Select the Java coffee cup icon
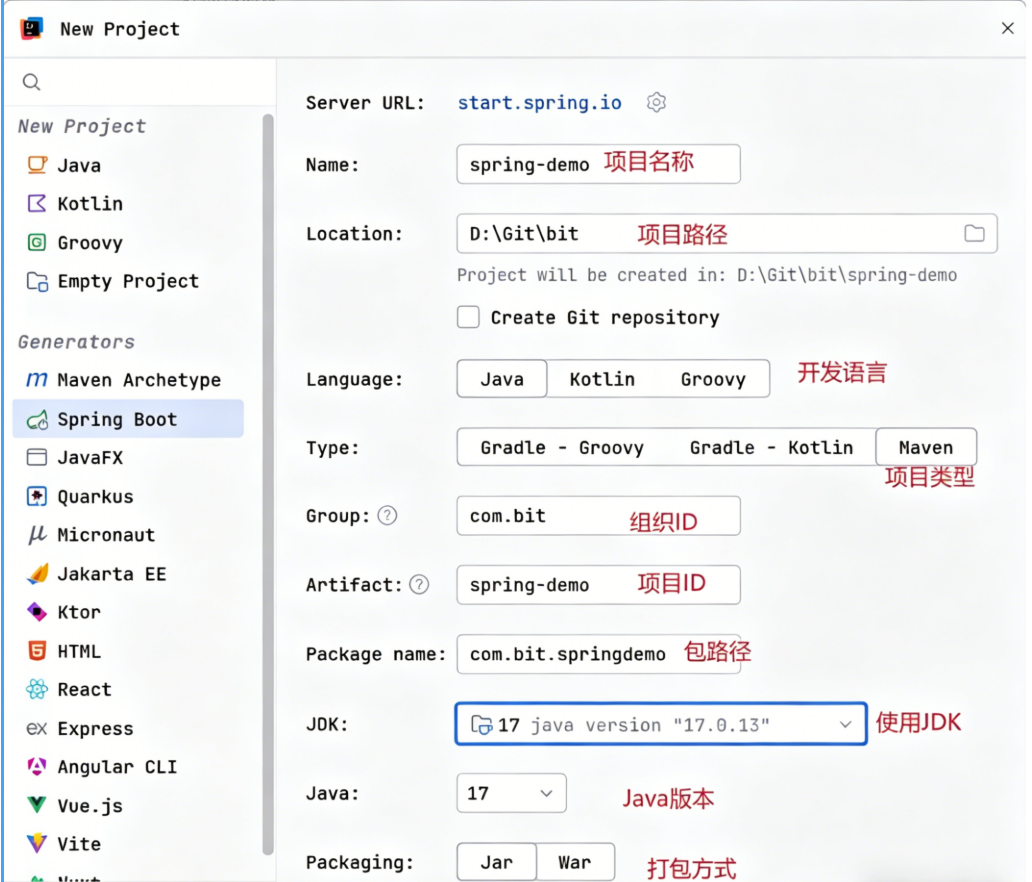The height and width of the screenshot is (882, 1032). 37,165
